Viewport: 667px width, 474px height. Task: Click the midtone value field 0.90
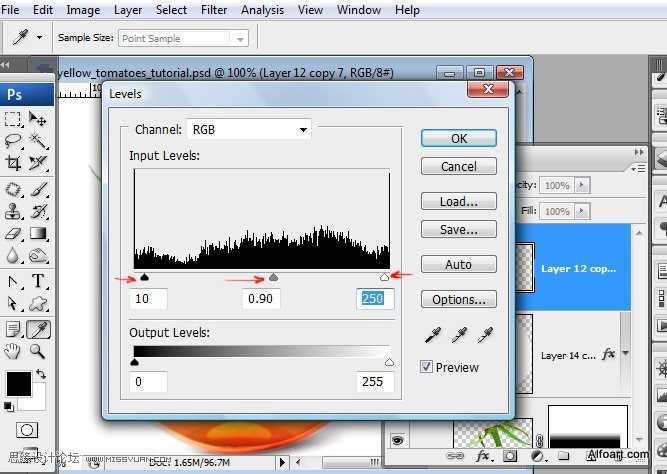[261, 299]
